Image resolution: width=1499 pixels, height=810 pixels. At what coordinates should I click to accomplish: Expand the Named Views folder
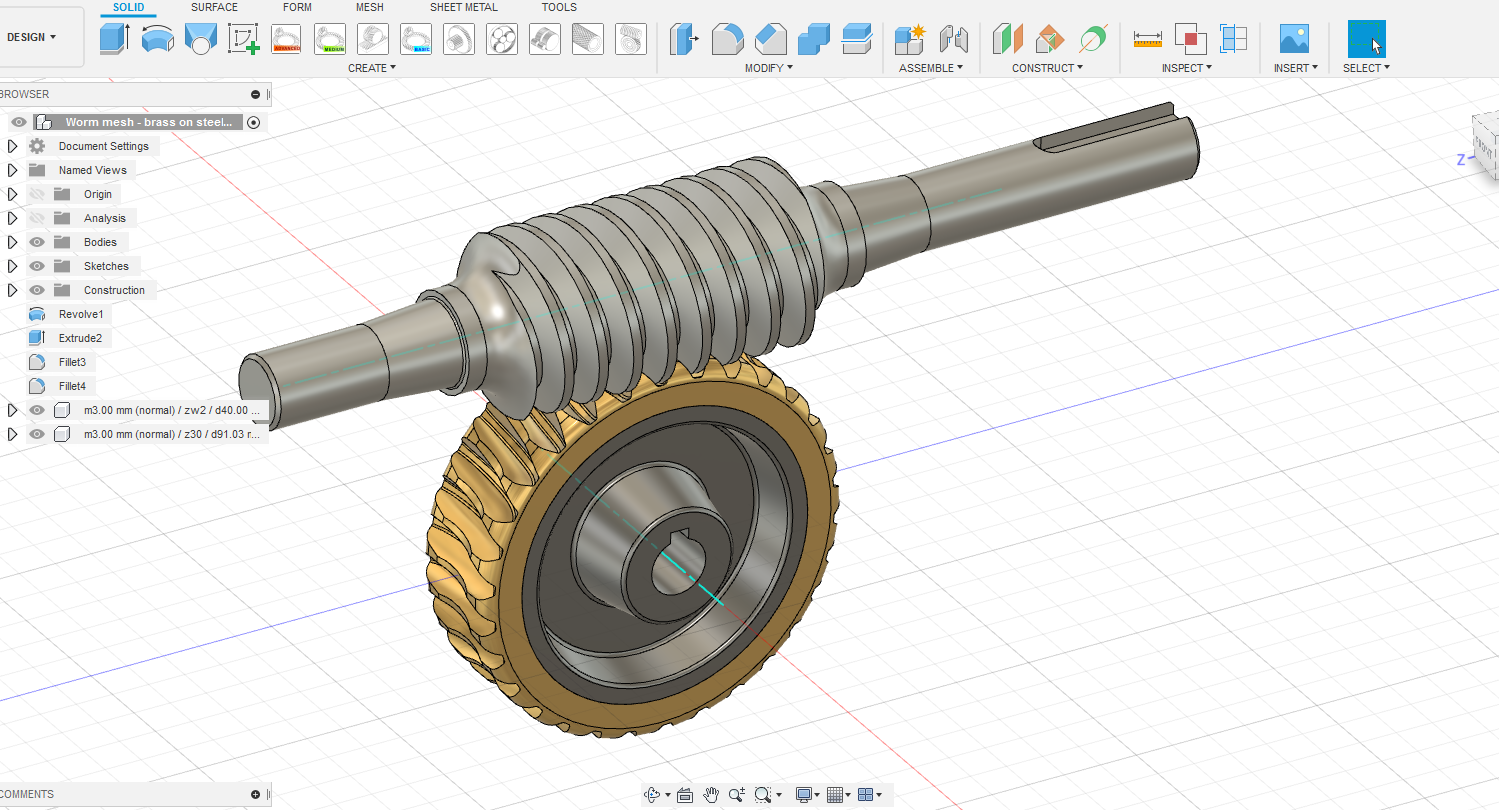click(12, 170)
